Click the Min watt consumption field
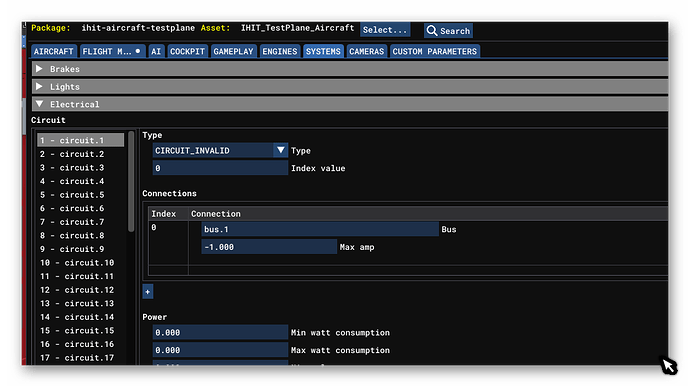The height and width of the screenshot is (386, 690). (x=220, y=332)
